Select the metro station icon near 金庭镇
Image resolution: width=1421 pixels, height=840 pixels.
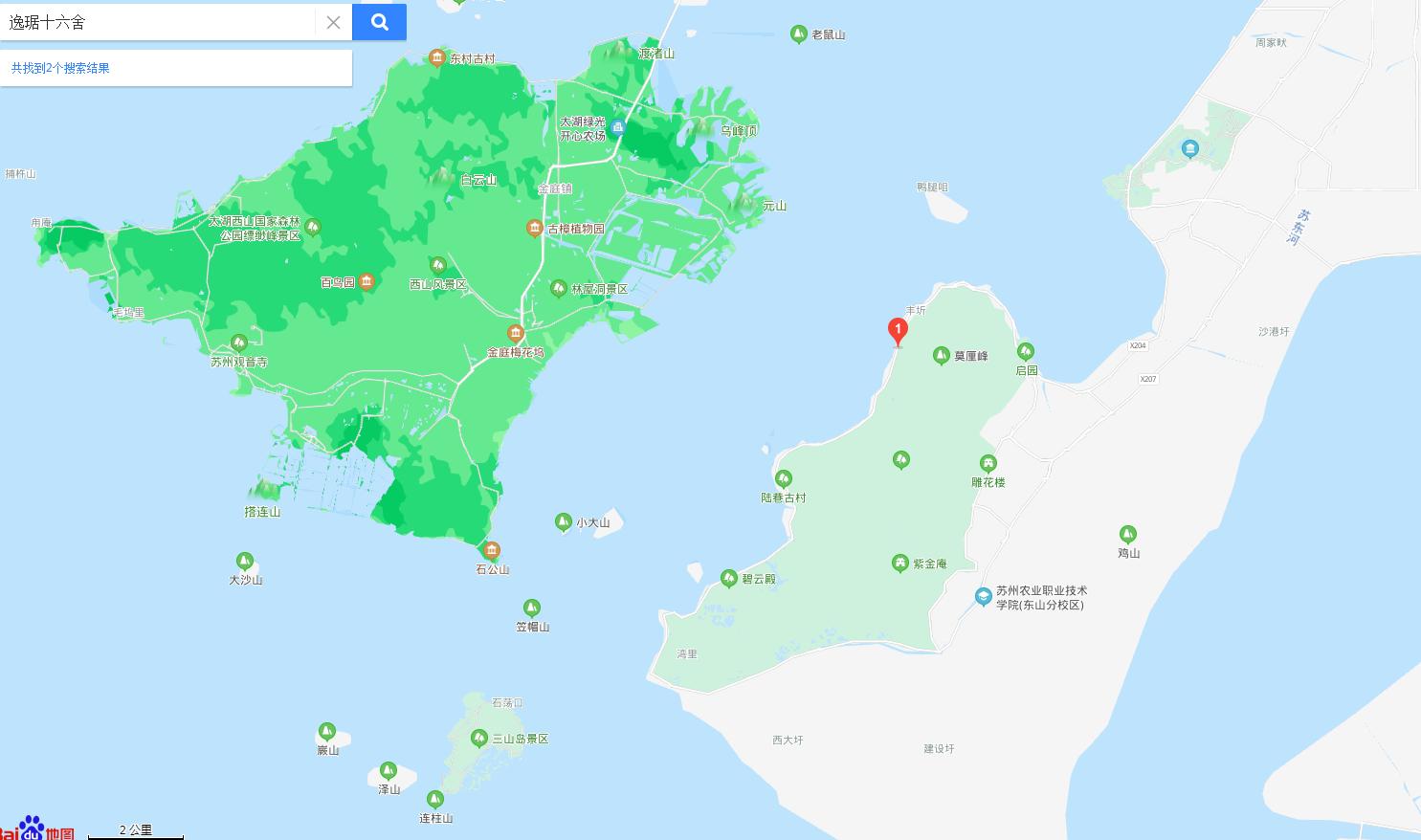point(619,125)
